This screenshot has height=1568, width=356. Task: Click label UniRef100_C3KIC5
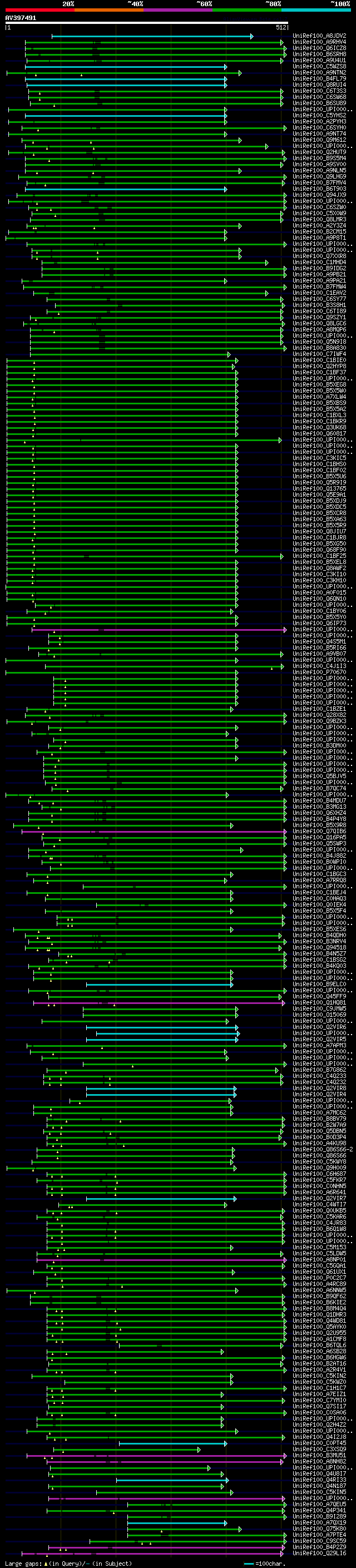pos(319,458)
